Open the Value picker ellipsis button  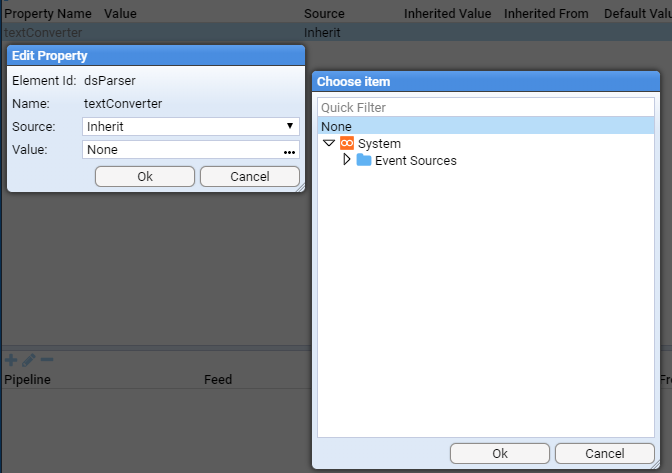(x=290, y=150)
